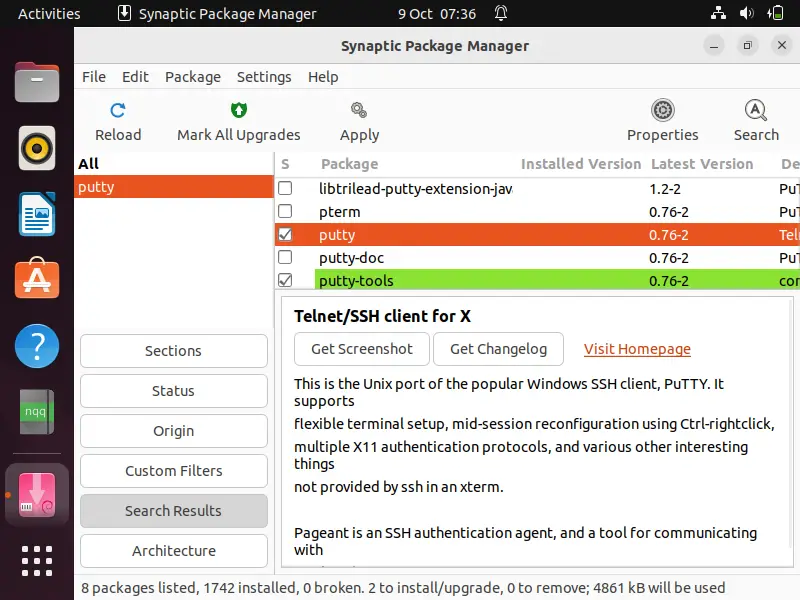800x600 pixels.
Task: Click the Get Changelog button
Action: click(498, 349)
